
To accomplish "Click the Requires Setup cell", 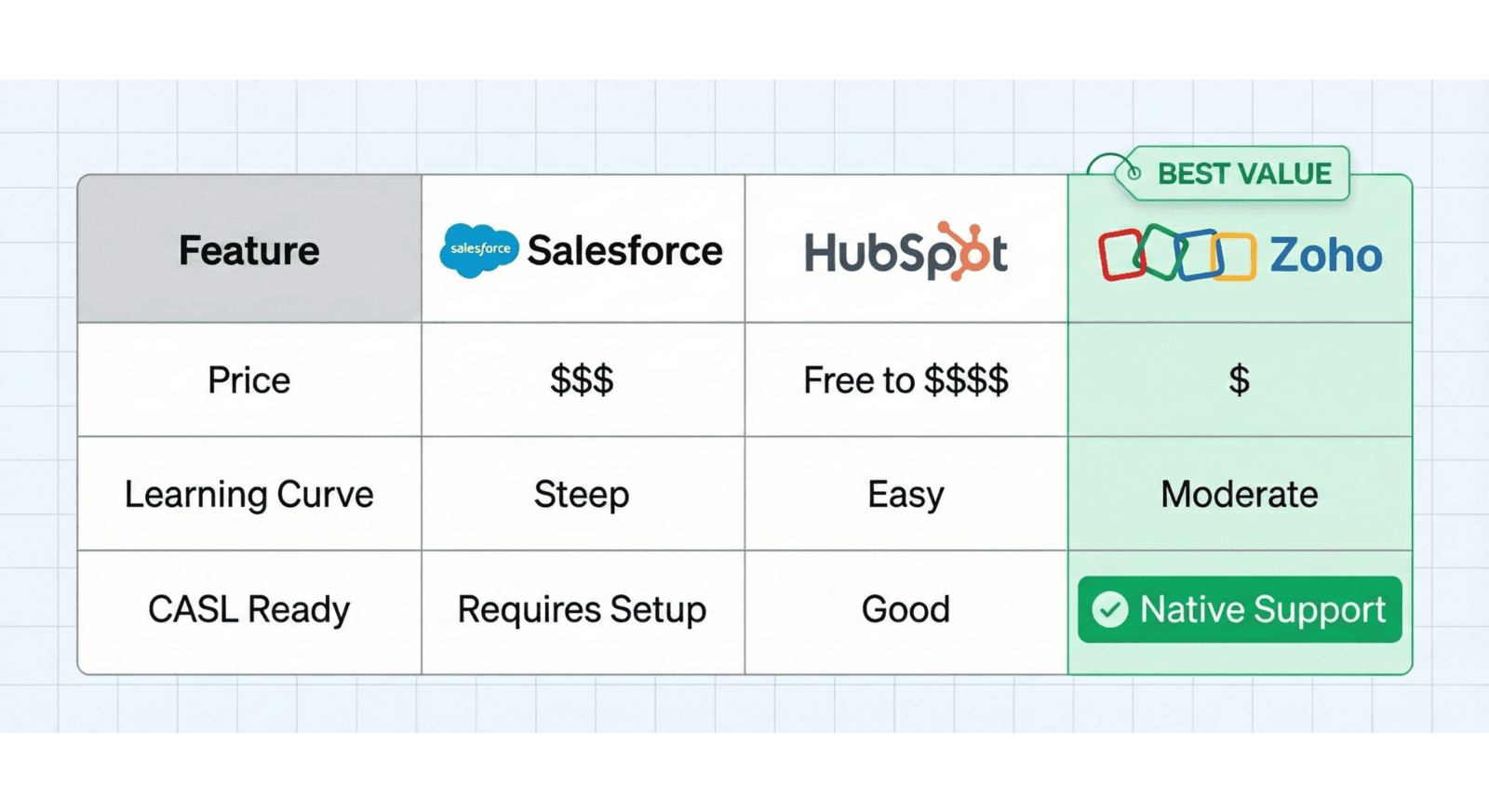I will coord(582,610).
